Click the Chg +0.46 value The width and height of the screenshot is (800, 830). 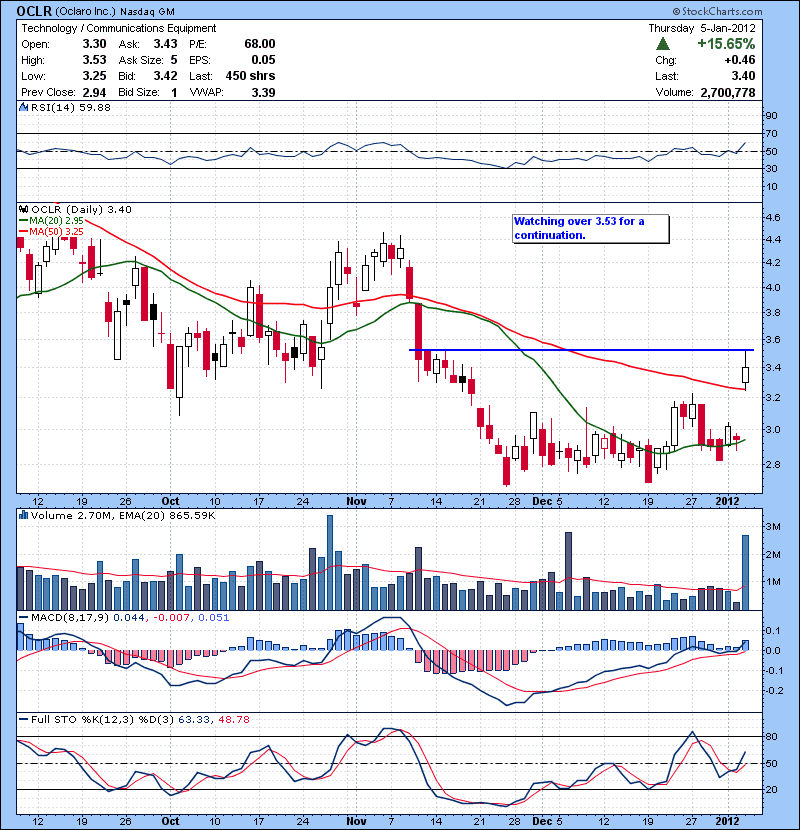(740, 60)
